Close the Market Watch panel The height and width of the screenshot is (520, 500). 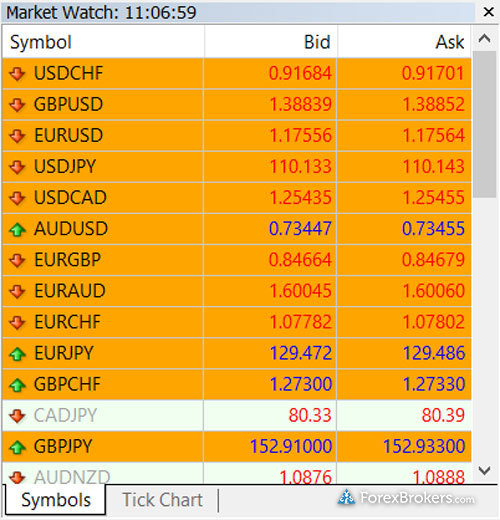(488, 12)
